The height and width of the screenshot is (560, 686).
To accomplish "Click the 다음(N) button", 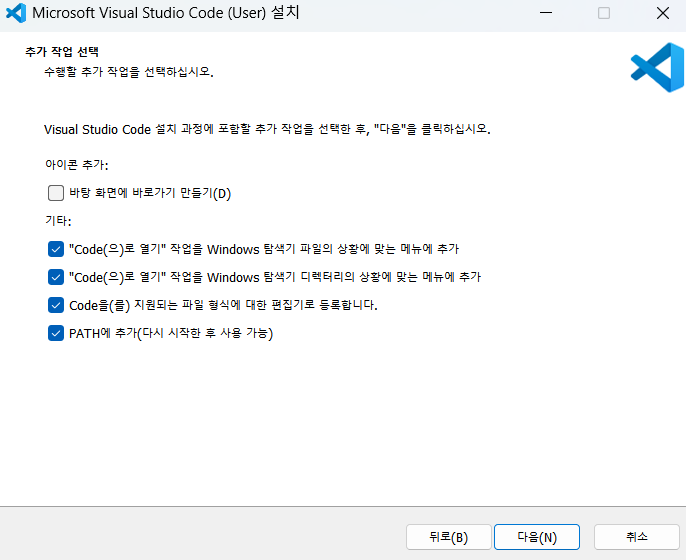I will 537,537.
